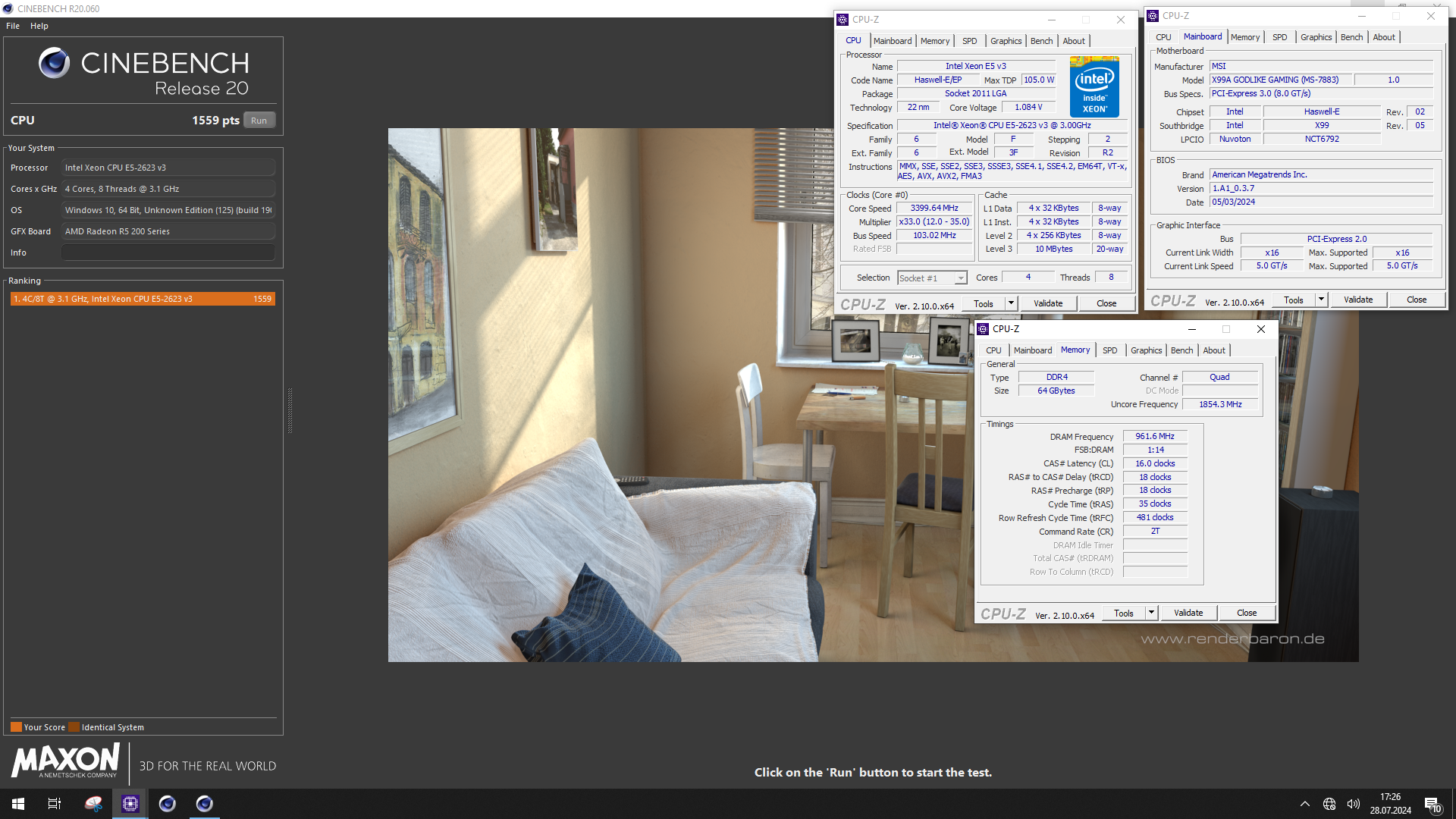Image resolution: width=1456 pixels, height=819 pixels.
Task: Open the second Cinebench taskbar icon
Action: (205, 804)
